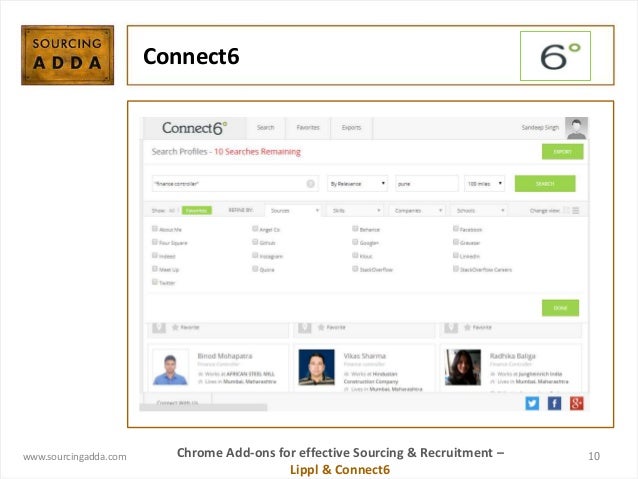This screenshot has width=638, height=479.
Task: Open Sandeep Singh's profile avatar
Action: 576,128
